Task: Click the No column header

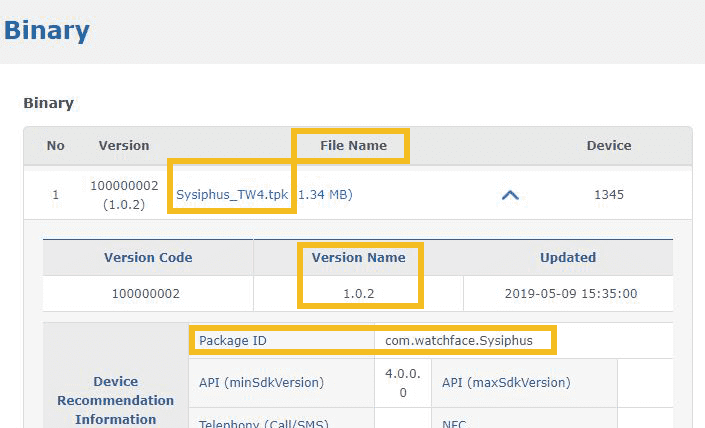Action: coord(56,145)
